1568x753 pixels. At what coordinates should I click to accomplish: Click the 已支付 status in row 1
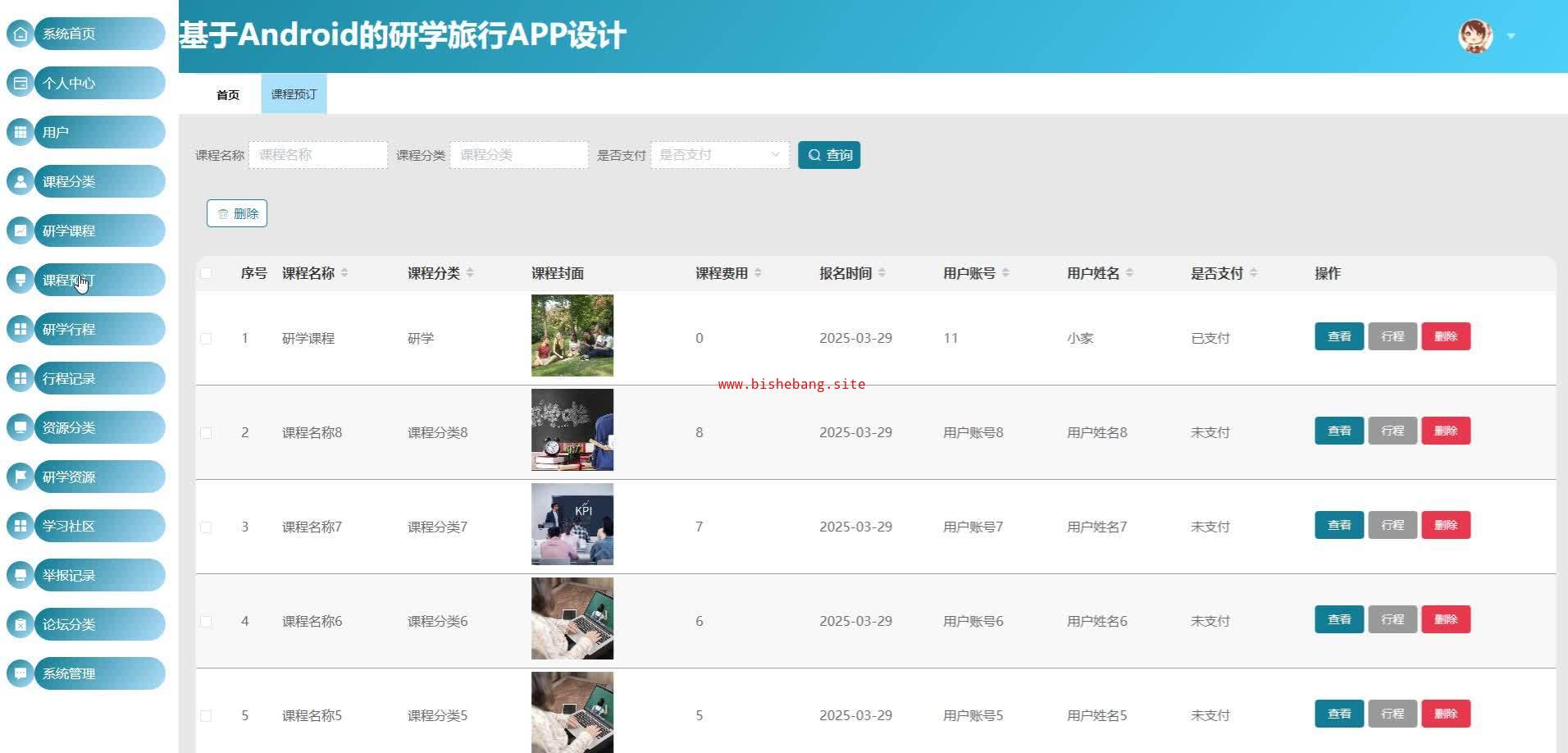(x=1210, y=338)
